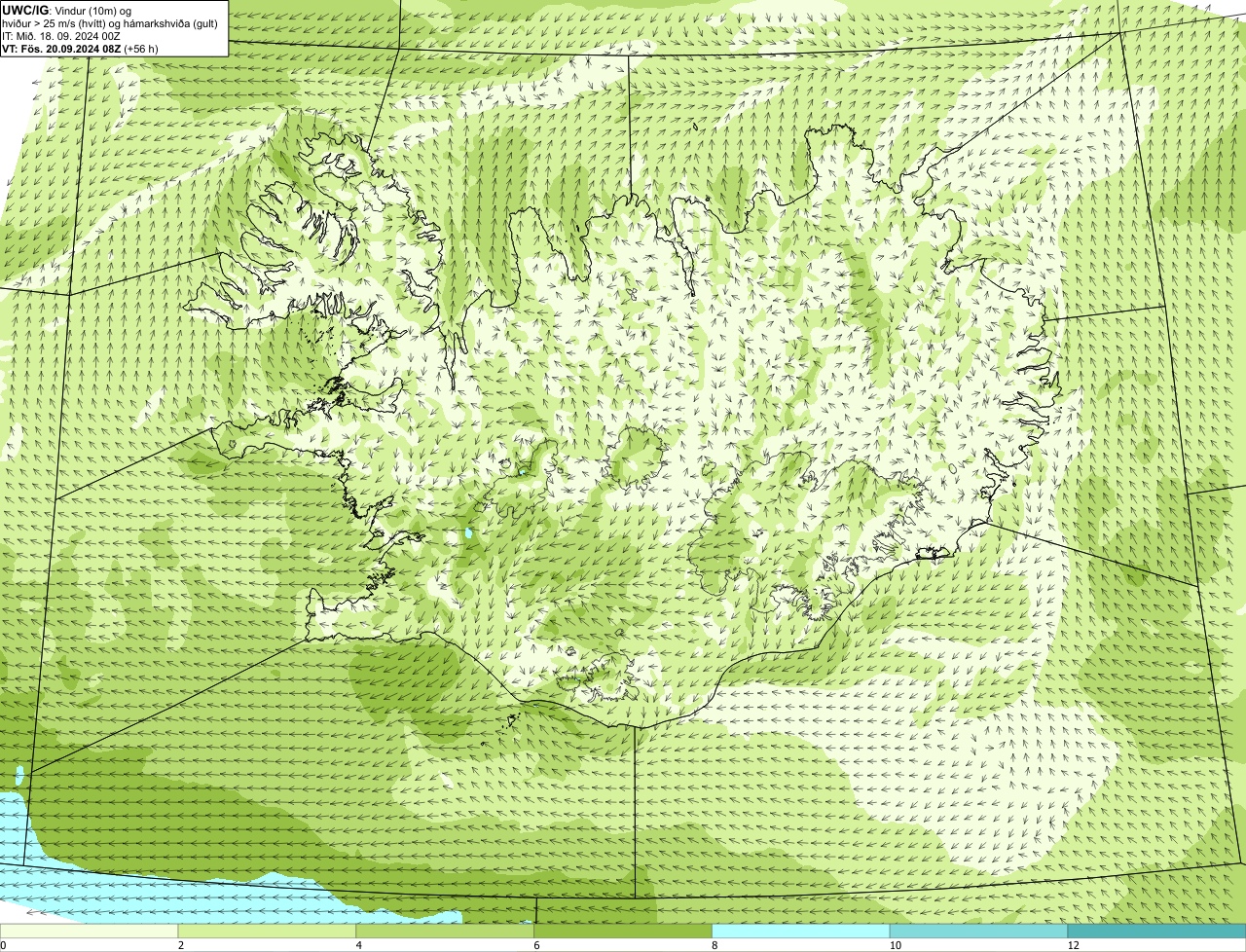
Task: Click the light green 2–4 m/s legend color
Action: coord(268,931)
